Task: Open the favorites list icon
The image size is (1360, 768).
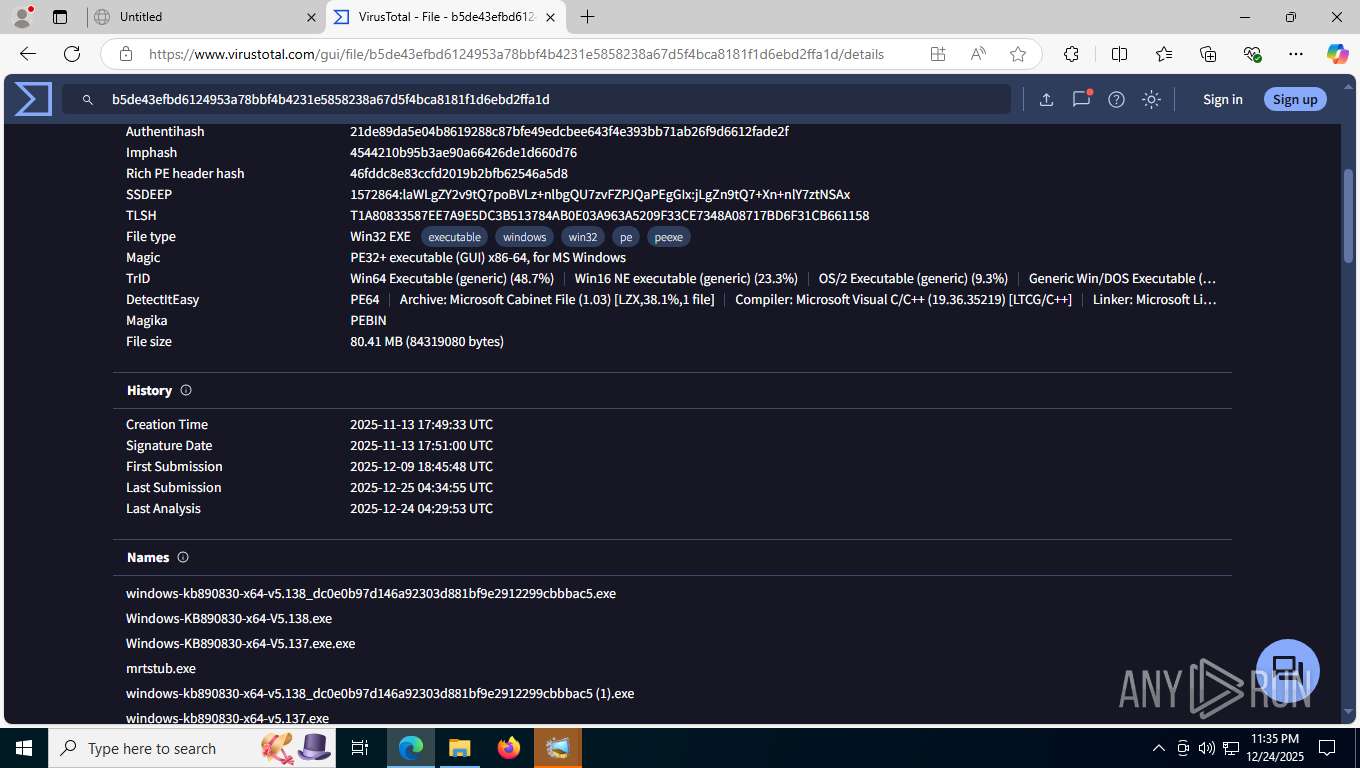Action: coord(1164,54)
